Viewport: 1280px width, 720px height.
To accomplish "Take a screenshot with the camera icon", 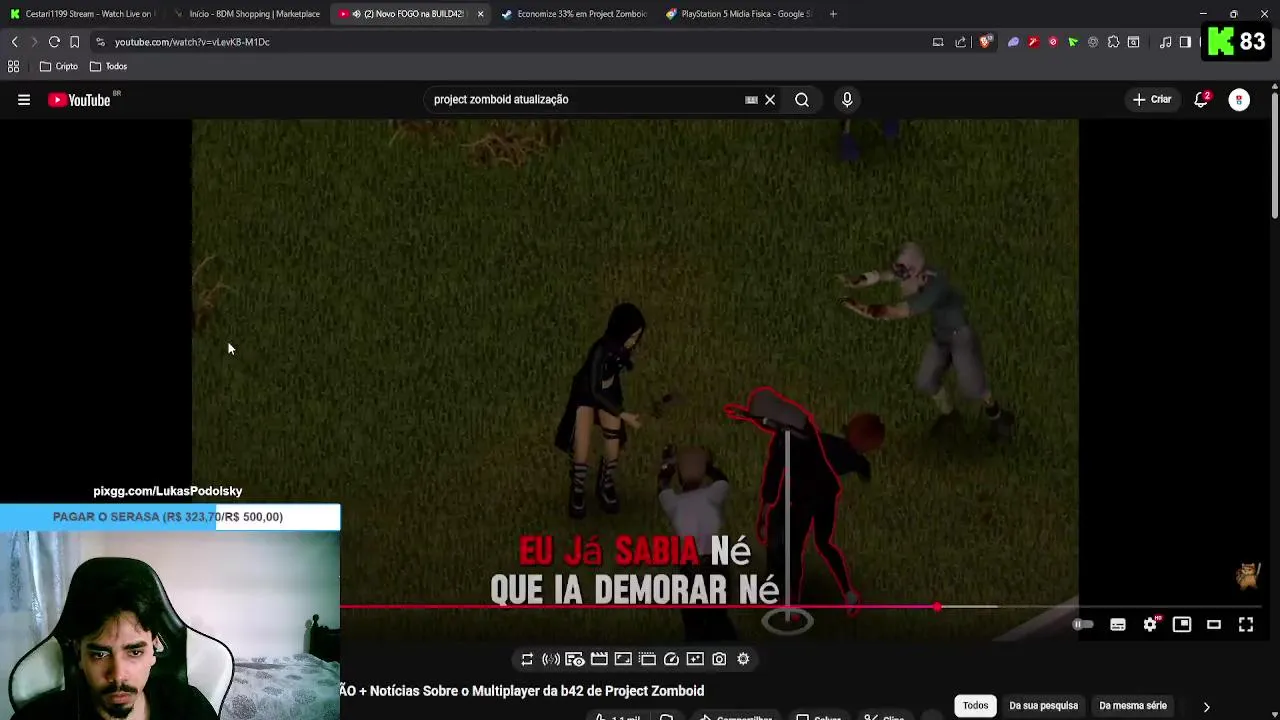I will (x=719, y=659).
